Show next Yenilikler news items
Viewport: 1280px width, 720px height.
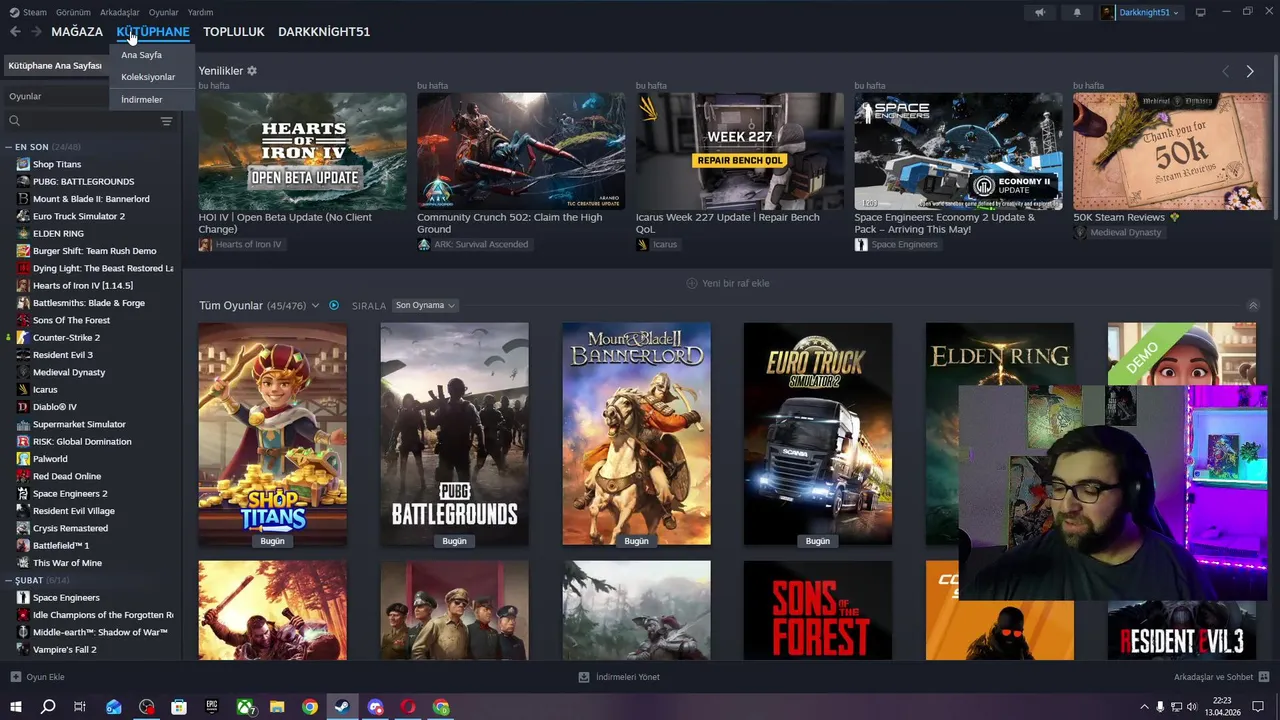1249,71
